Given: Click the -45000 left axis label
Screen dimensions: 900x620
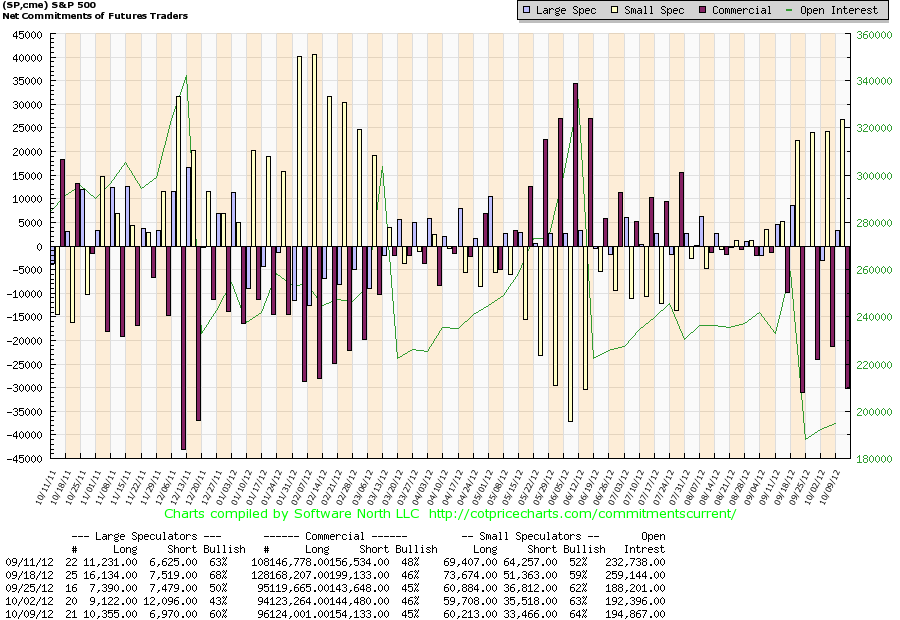Looking at the screenshot, I should [25, 459].
